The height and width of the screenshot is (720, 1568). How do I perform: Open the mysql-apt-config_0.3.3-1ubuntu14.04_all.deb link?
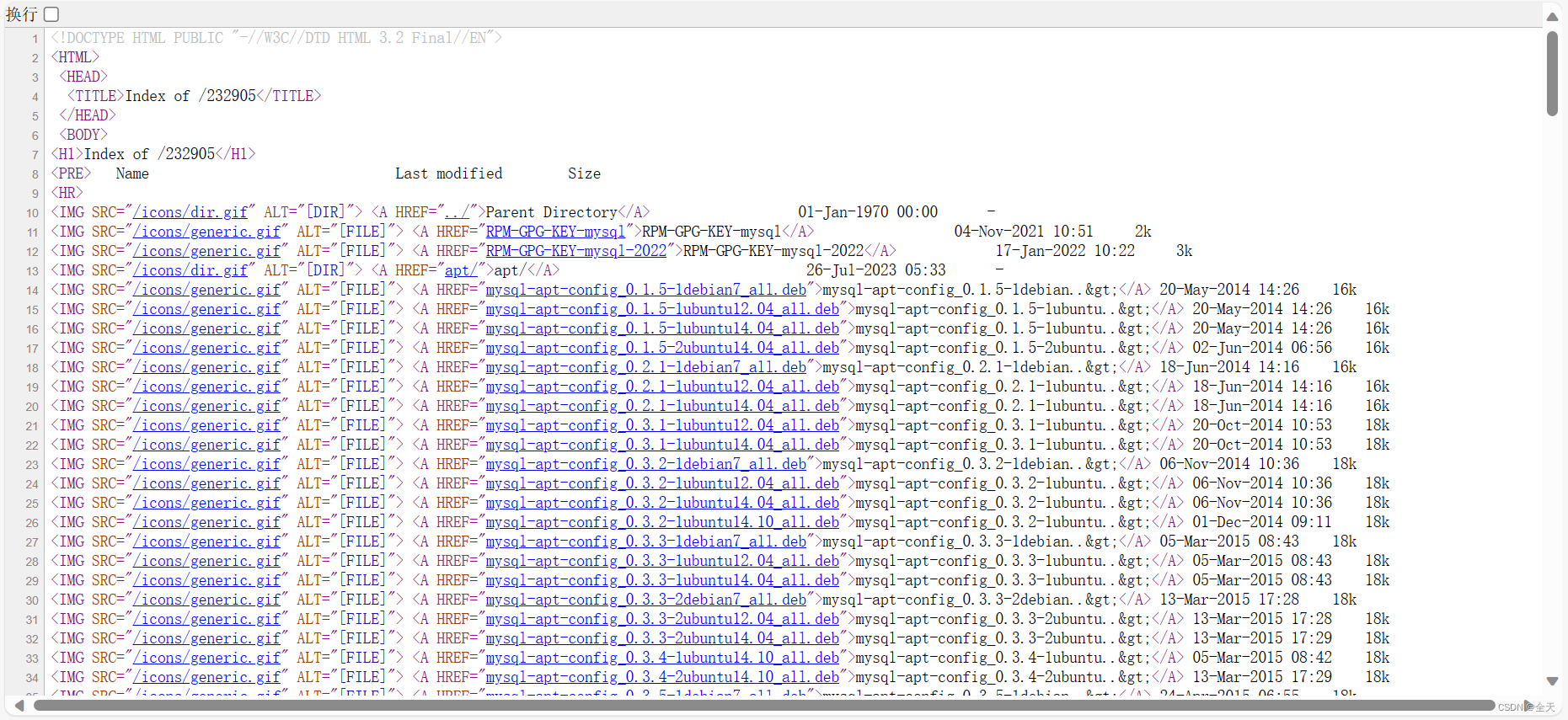pos(662,580)
